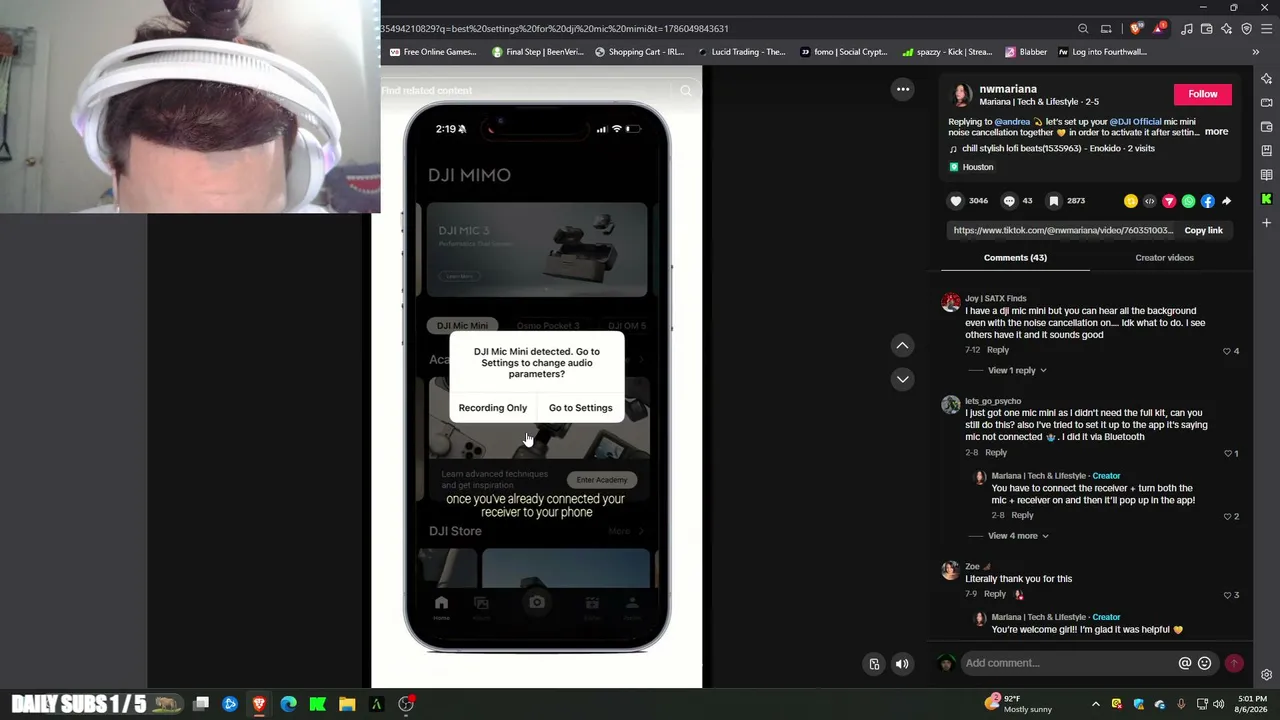Viewport: 1280px width, 720px height.
Task: Open more share options arrow
Action: 1227,201
